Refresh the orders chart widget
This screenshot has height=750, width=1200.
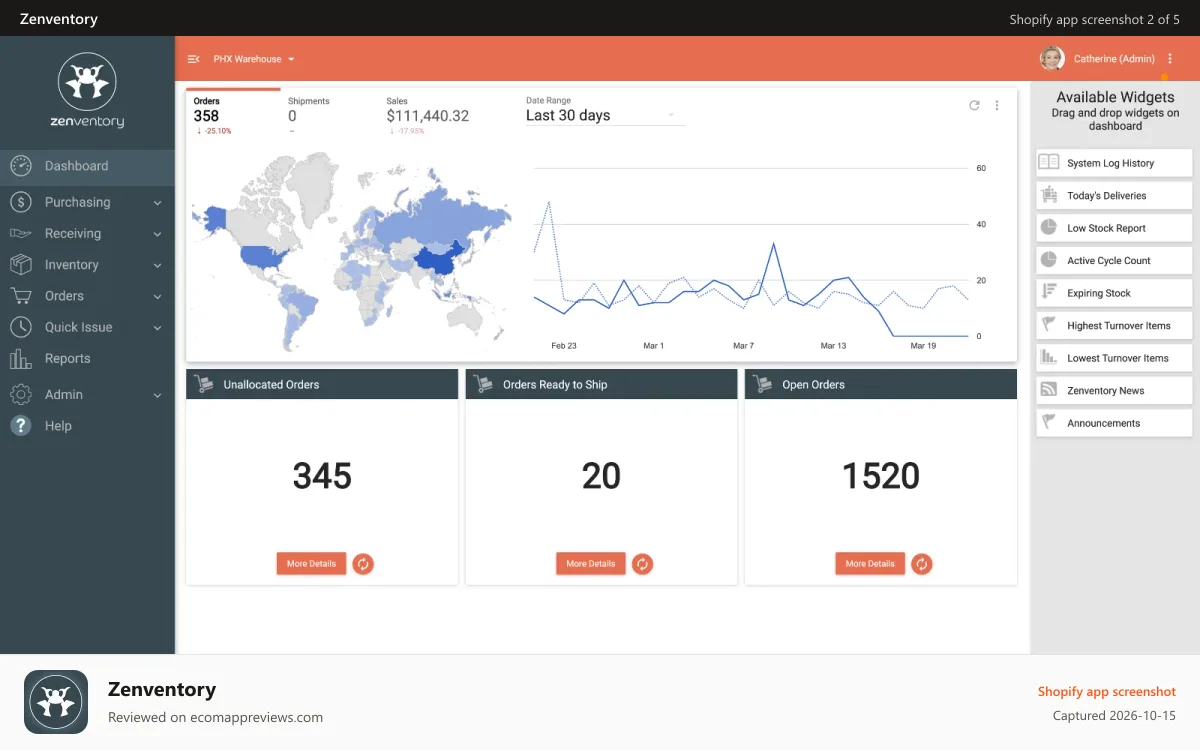(x=974, y=105)
